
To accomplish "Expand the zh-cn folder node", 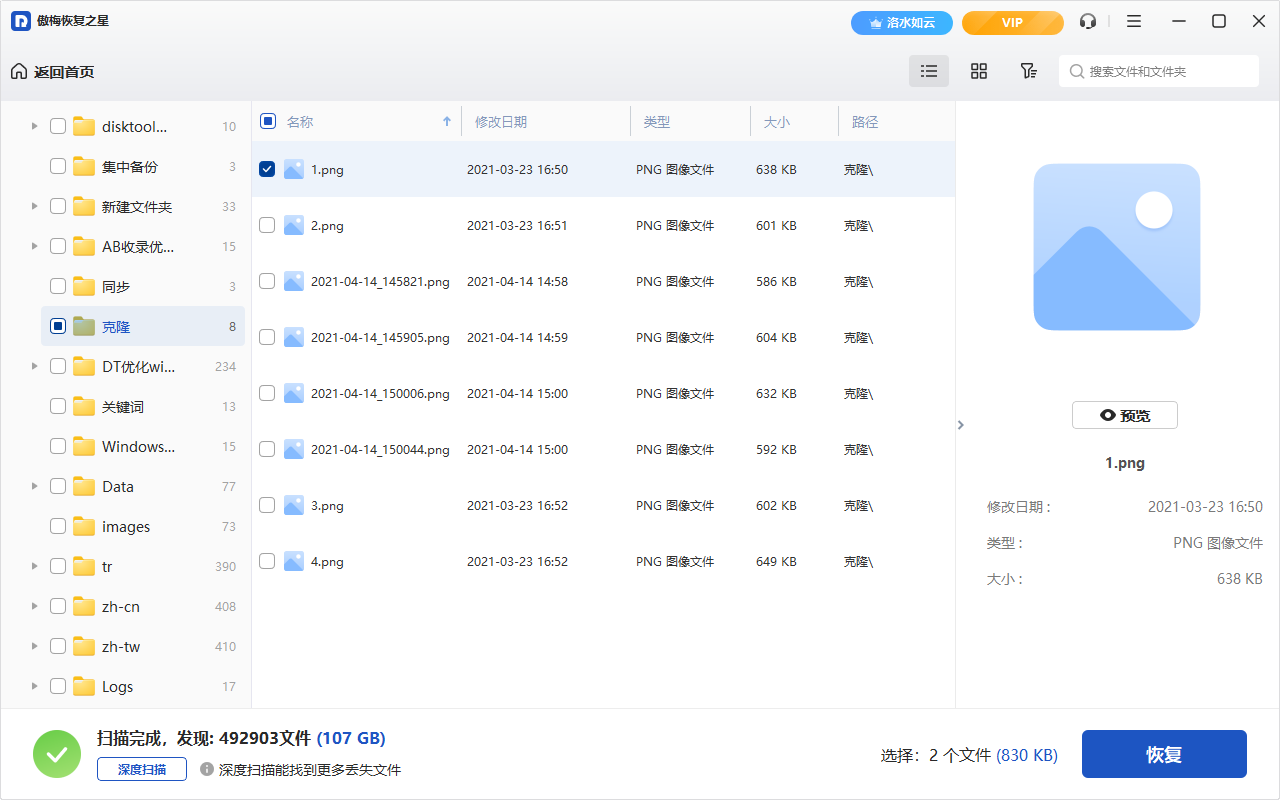I will [x=34, y=606].
